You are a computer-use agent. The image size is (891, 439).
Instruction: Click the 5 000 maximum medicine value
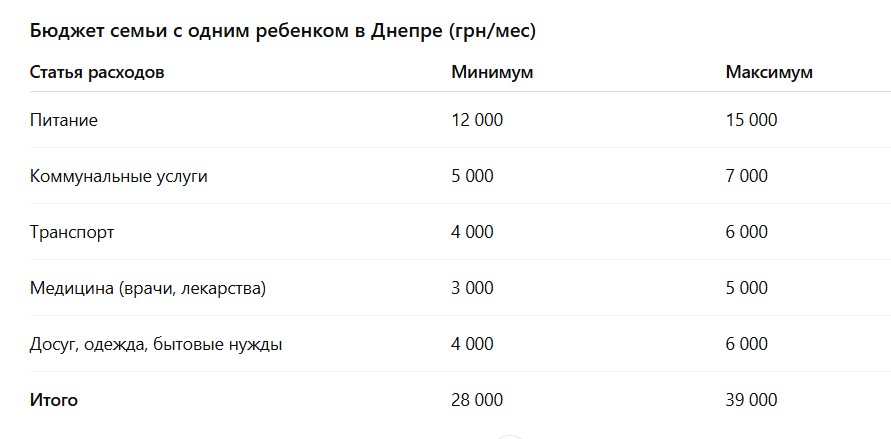747,288
